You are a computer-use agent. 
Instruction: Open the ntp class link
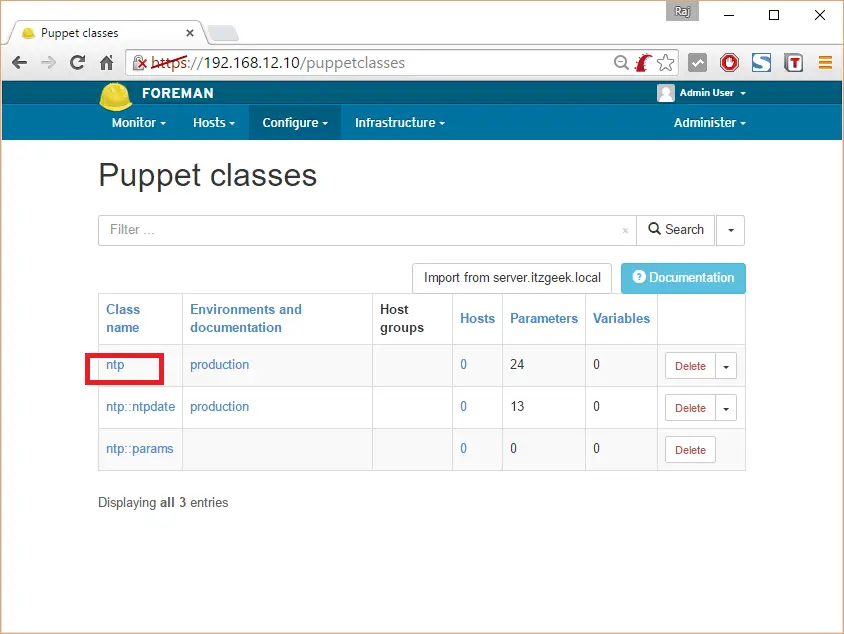(x=115, y=365)
